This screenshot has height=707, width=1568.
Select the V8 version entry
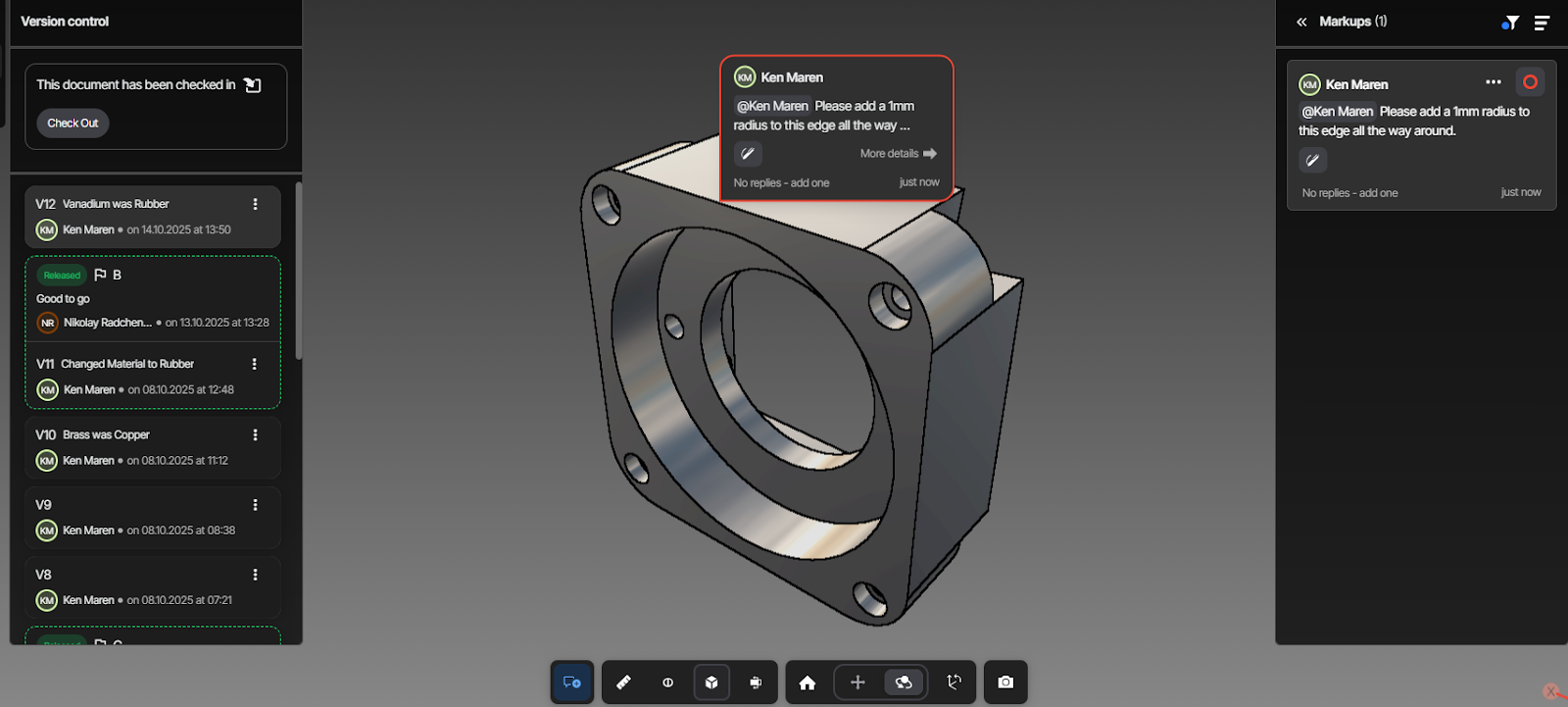click(x=153, y=587)
